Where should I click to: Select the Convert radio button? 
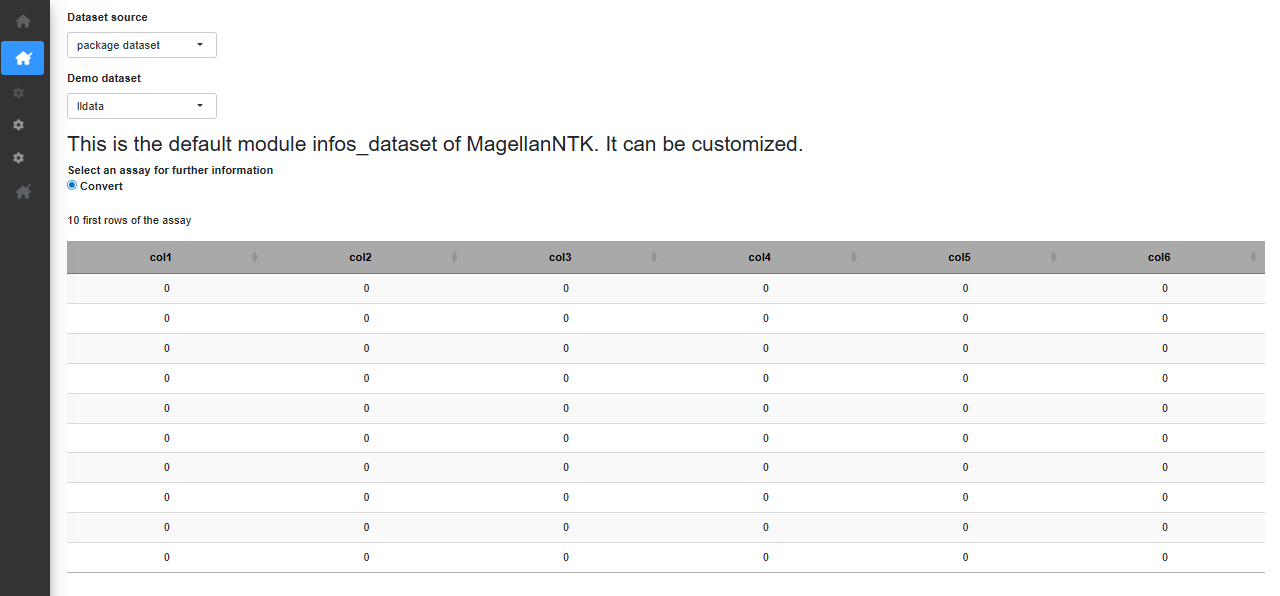point(71,185)
